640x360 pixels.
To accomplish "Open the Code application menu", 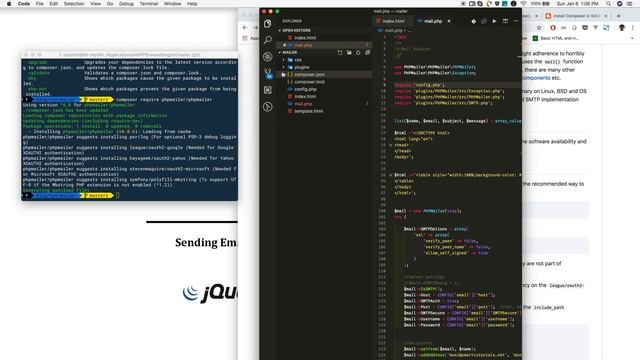I will (x=24, y=4).
